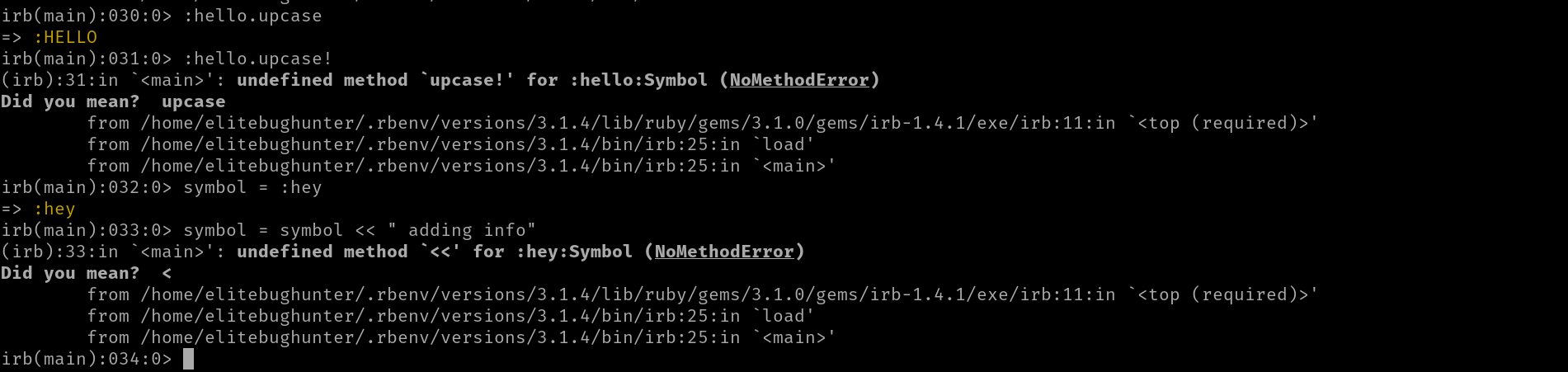Viewport: 1568px width, 372px height.
Task: Click the "(irb):33:in" error location
Action: (59, 252)
